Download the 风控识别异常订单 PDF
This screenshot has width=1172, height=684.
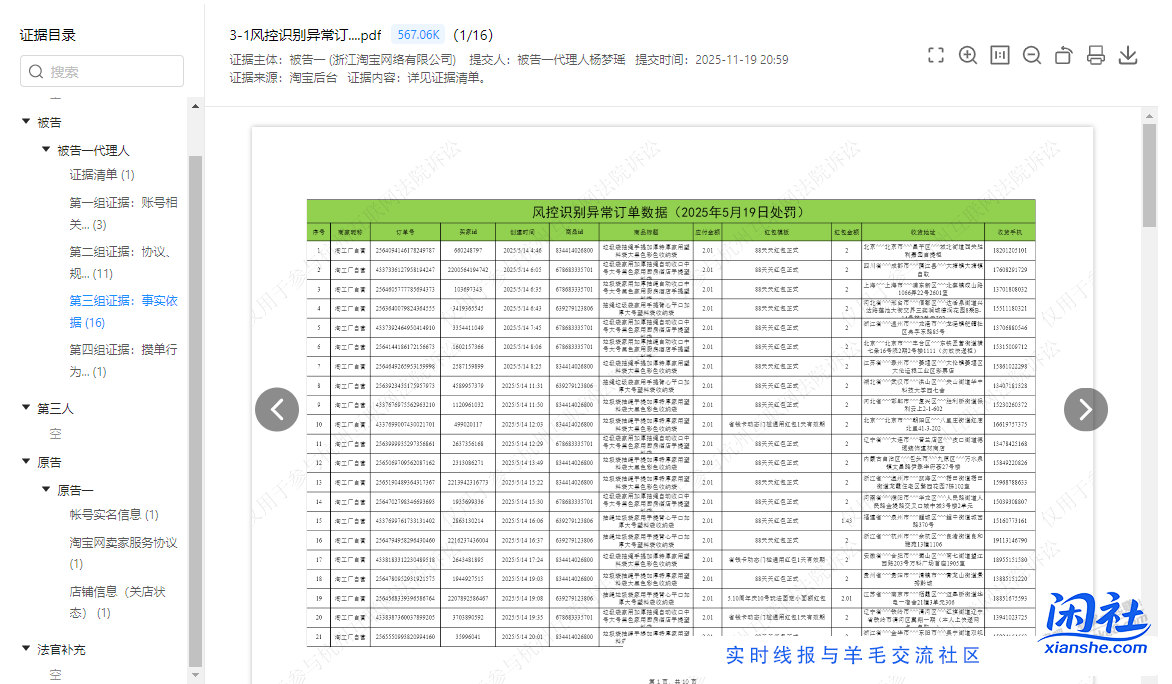1128,55
